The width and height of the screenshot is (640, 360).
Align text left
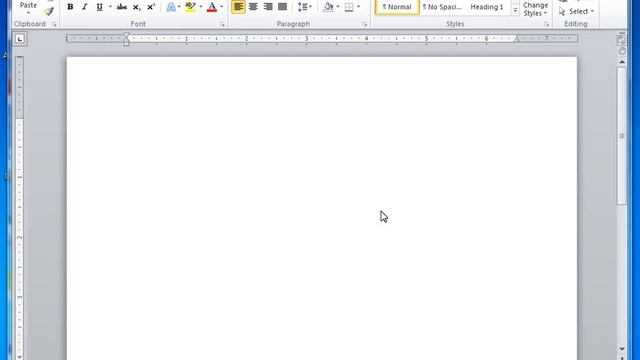(238, 7)
